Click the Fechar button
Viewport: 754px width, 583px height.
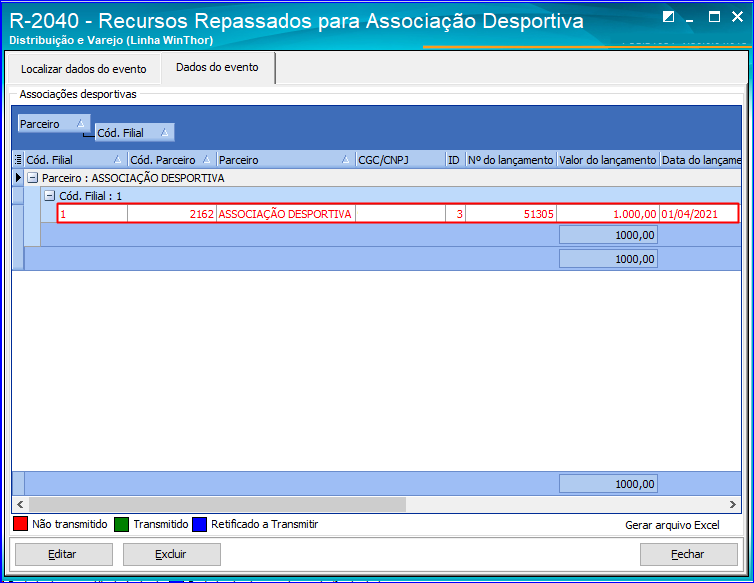click(689, 555)
